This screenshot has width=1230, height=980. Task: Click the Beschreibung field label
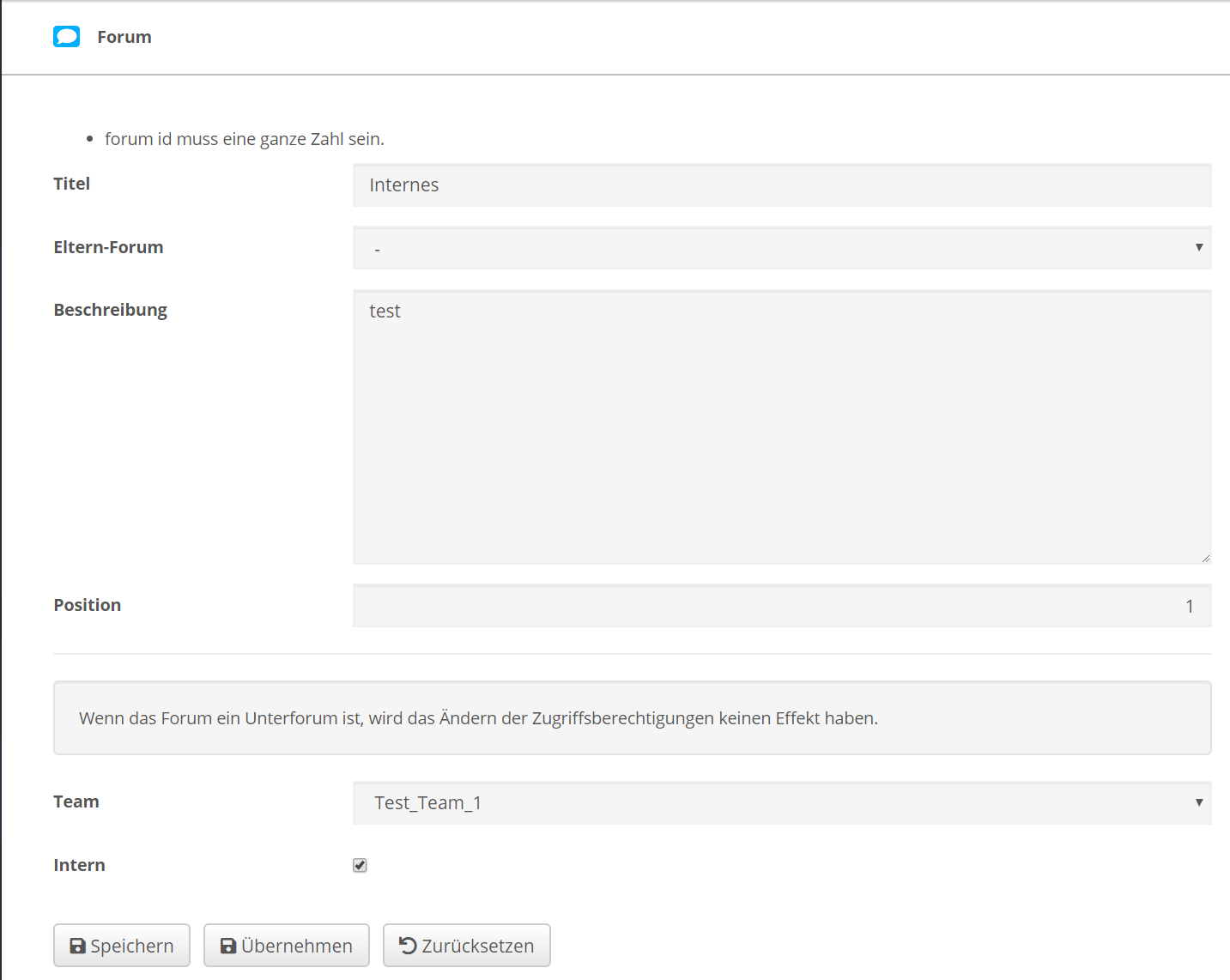[110, 309]
